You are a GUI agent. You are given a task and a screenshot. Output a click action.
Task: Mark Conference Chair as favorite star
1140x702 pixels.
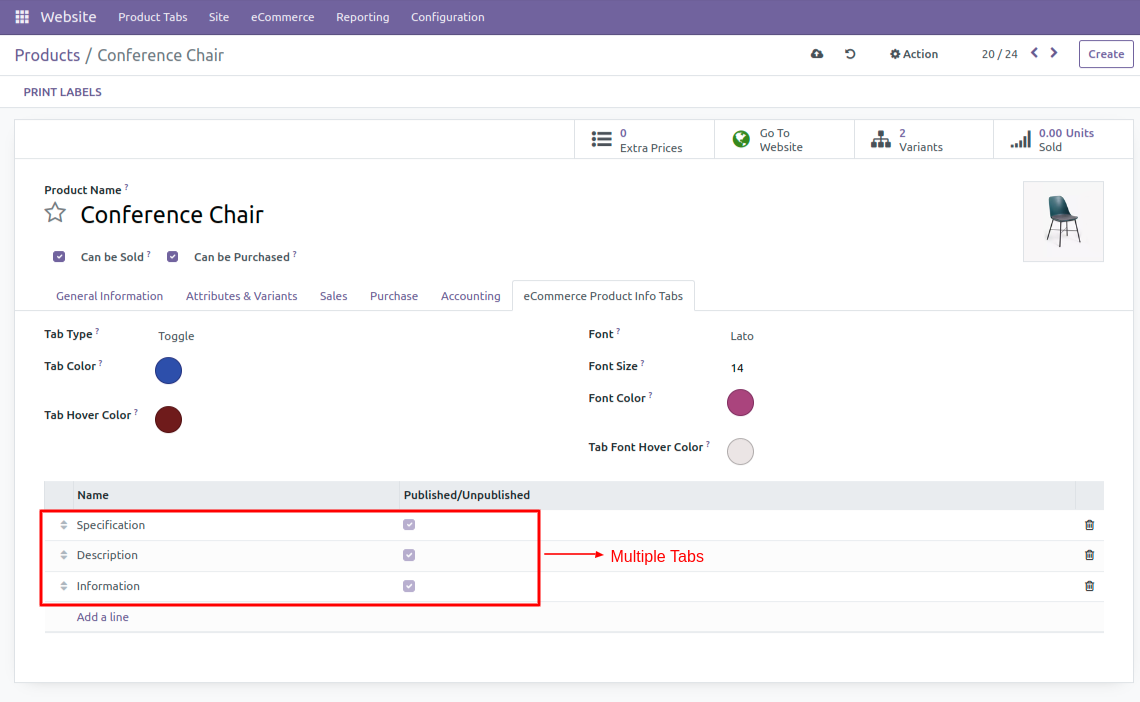pyautogui.click(x=55, y=214)
